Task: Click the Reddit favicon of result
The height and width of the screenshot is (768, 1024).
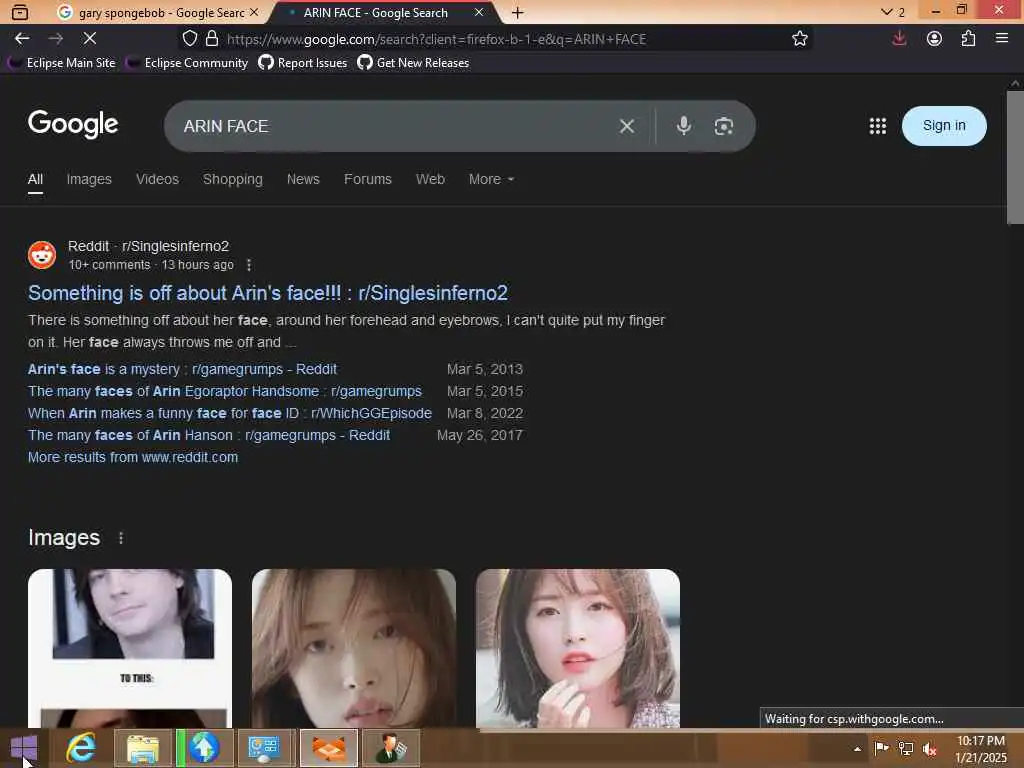Action: click(x=42, y=255)
